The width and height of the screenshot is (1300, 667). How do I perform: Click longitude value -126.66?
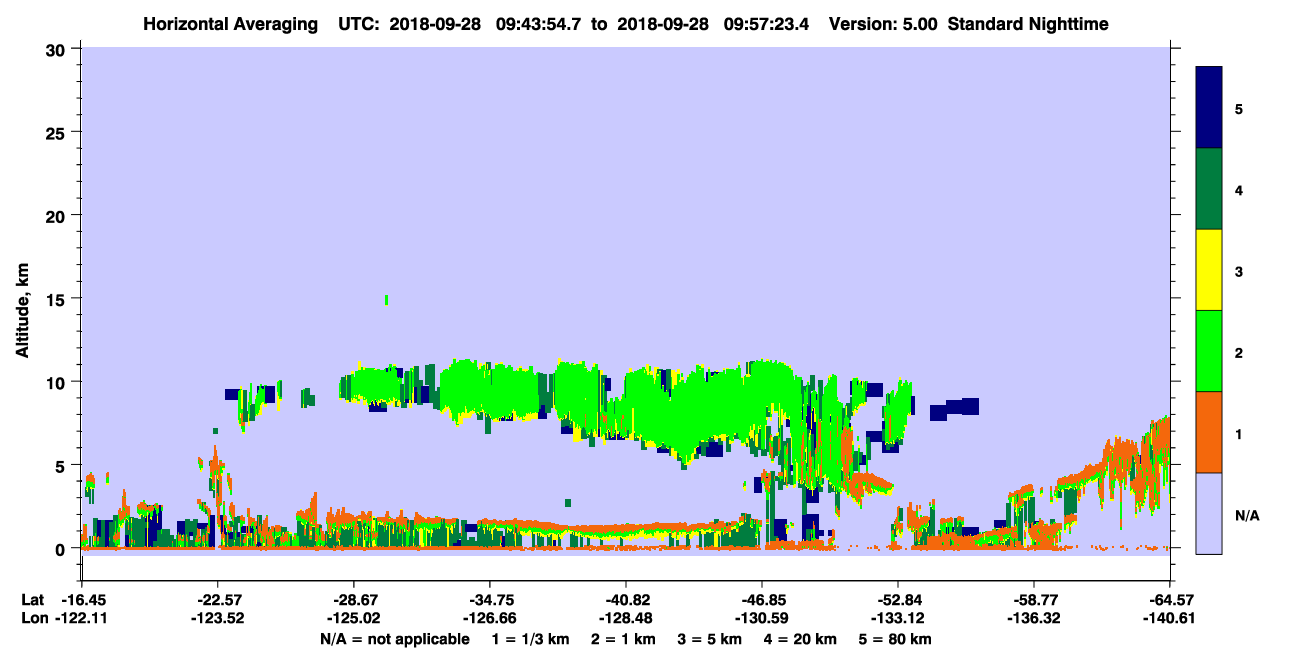[x=490, y=618]
